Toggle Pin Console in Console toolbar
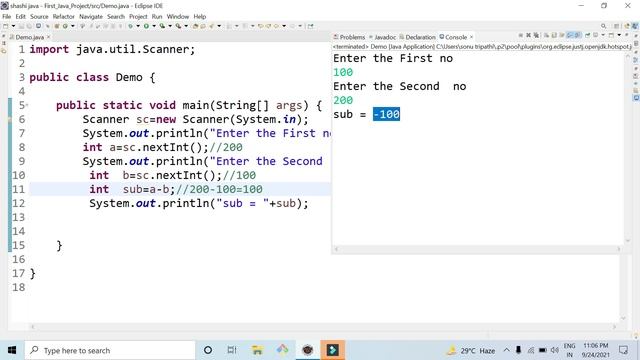This screenshot has width=640, height=360. coord(588,36)
